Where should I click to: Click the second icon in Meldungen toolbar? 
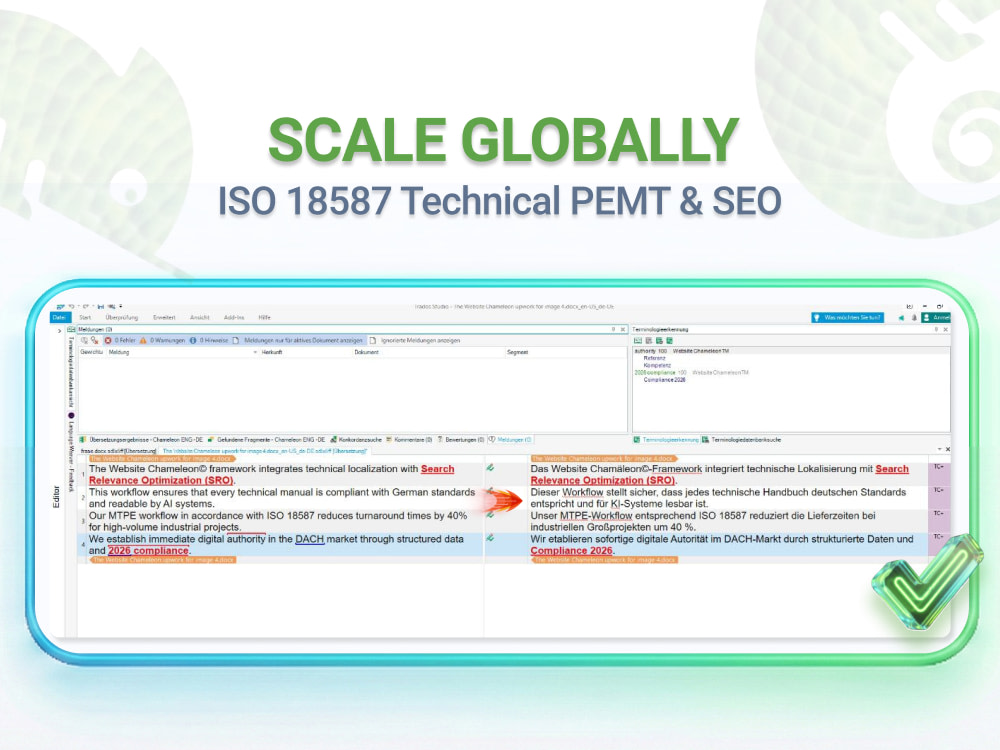pos(95,341)
